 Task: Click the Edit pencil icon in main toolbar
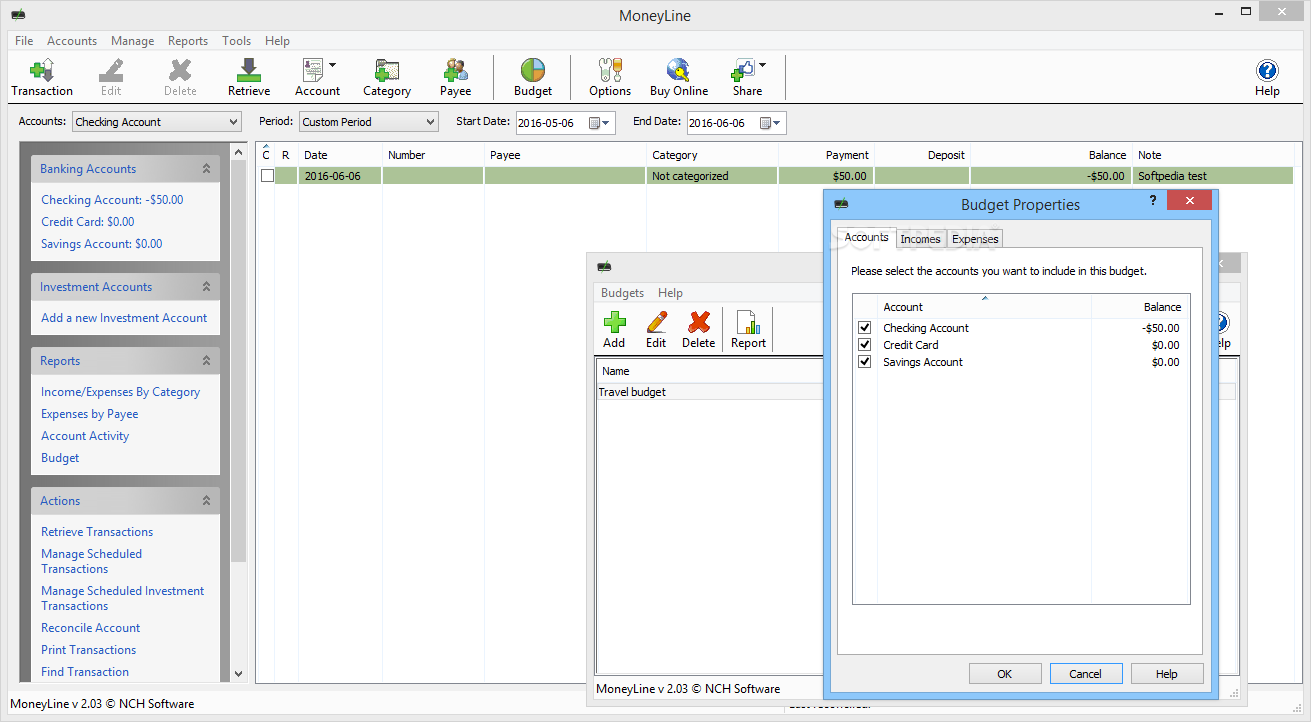111,78
